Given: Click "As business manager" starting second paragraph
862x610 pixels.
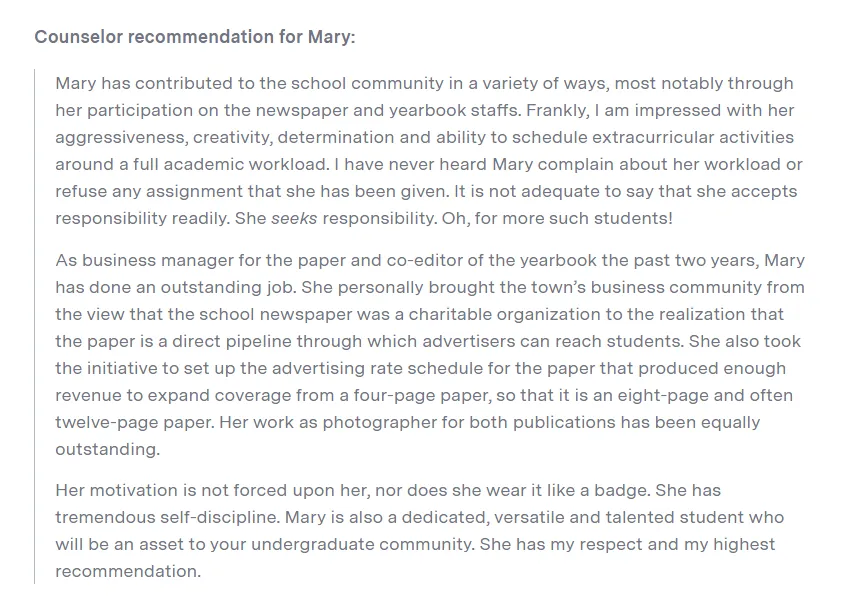Looking at the screenshot, I should coord(136,261).
